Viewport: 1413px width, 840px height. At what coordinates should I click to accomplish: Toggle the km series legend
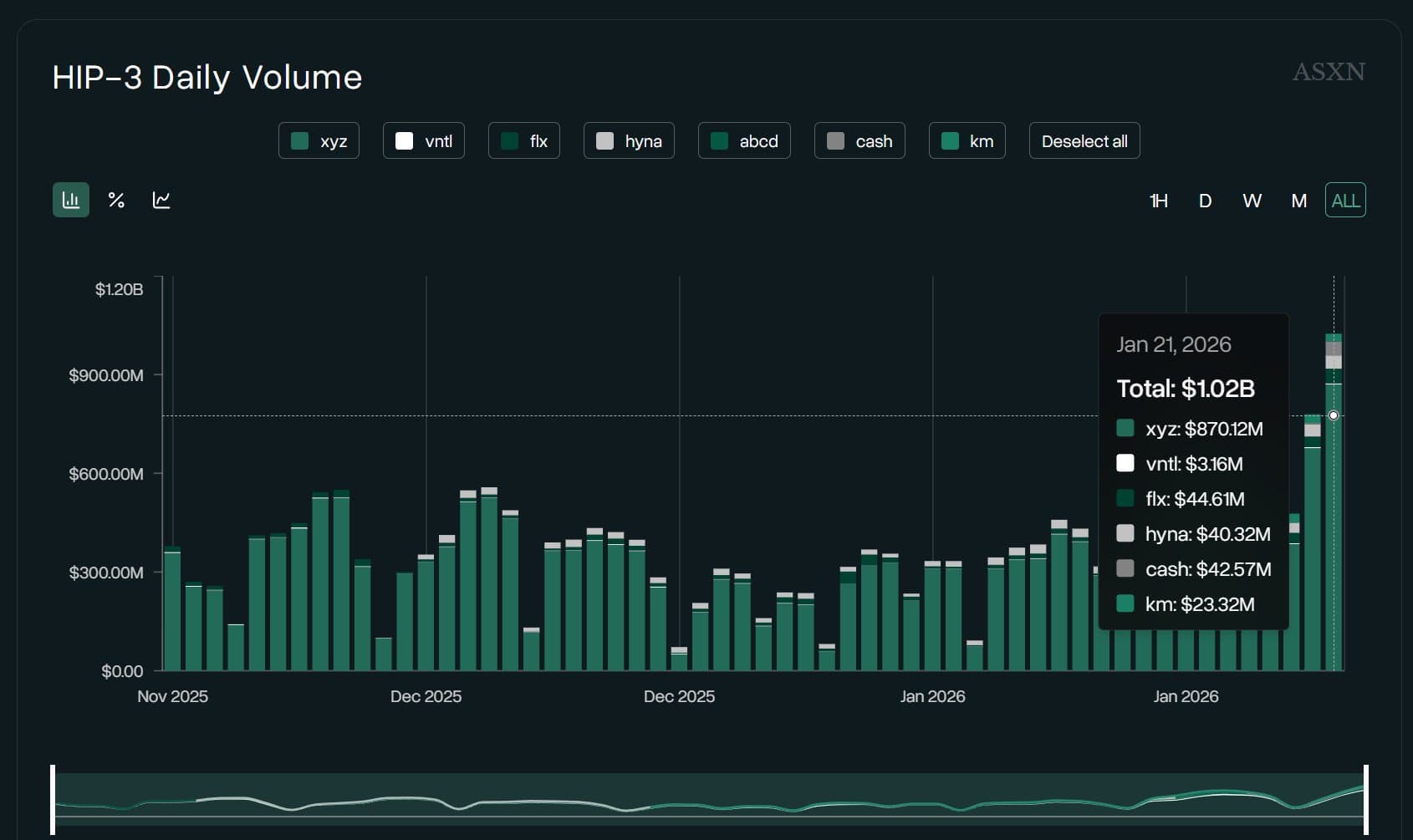pos(967,141)
